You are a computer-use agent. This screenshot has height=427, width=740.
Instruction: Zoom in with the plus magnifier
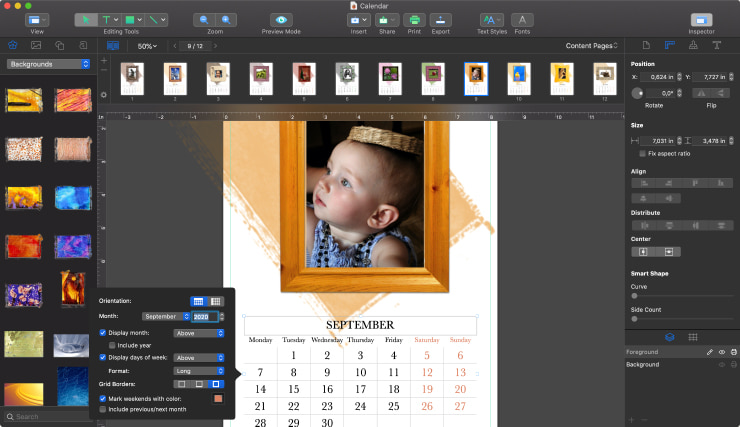click(x=226, y=20)
